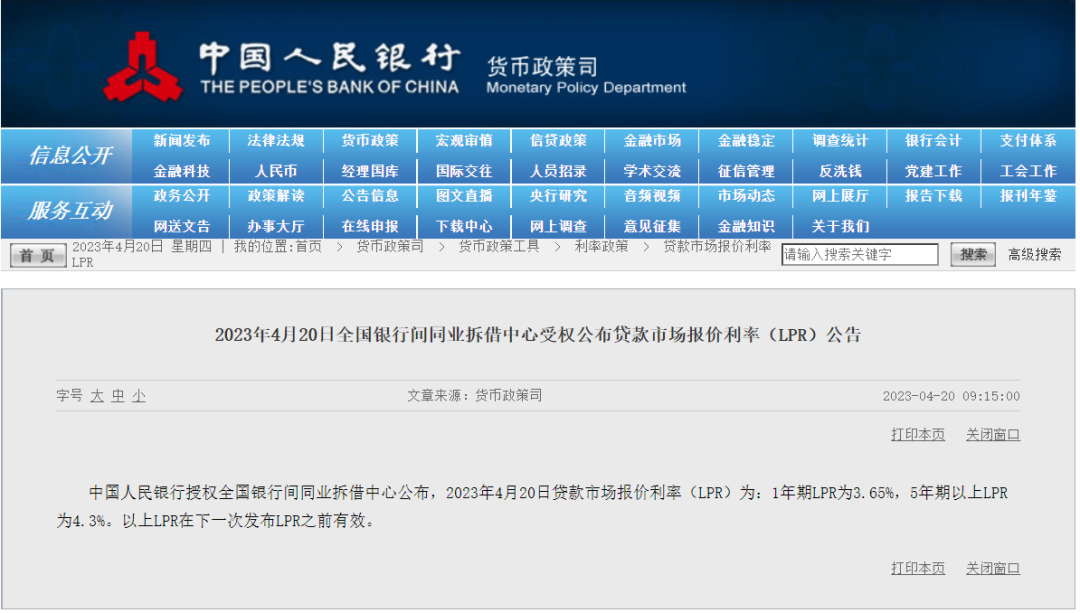
Task: Open 公告信息 navigation item
Action: click(371, 196)
